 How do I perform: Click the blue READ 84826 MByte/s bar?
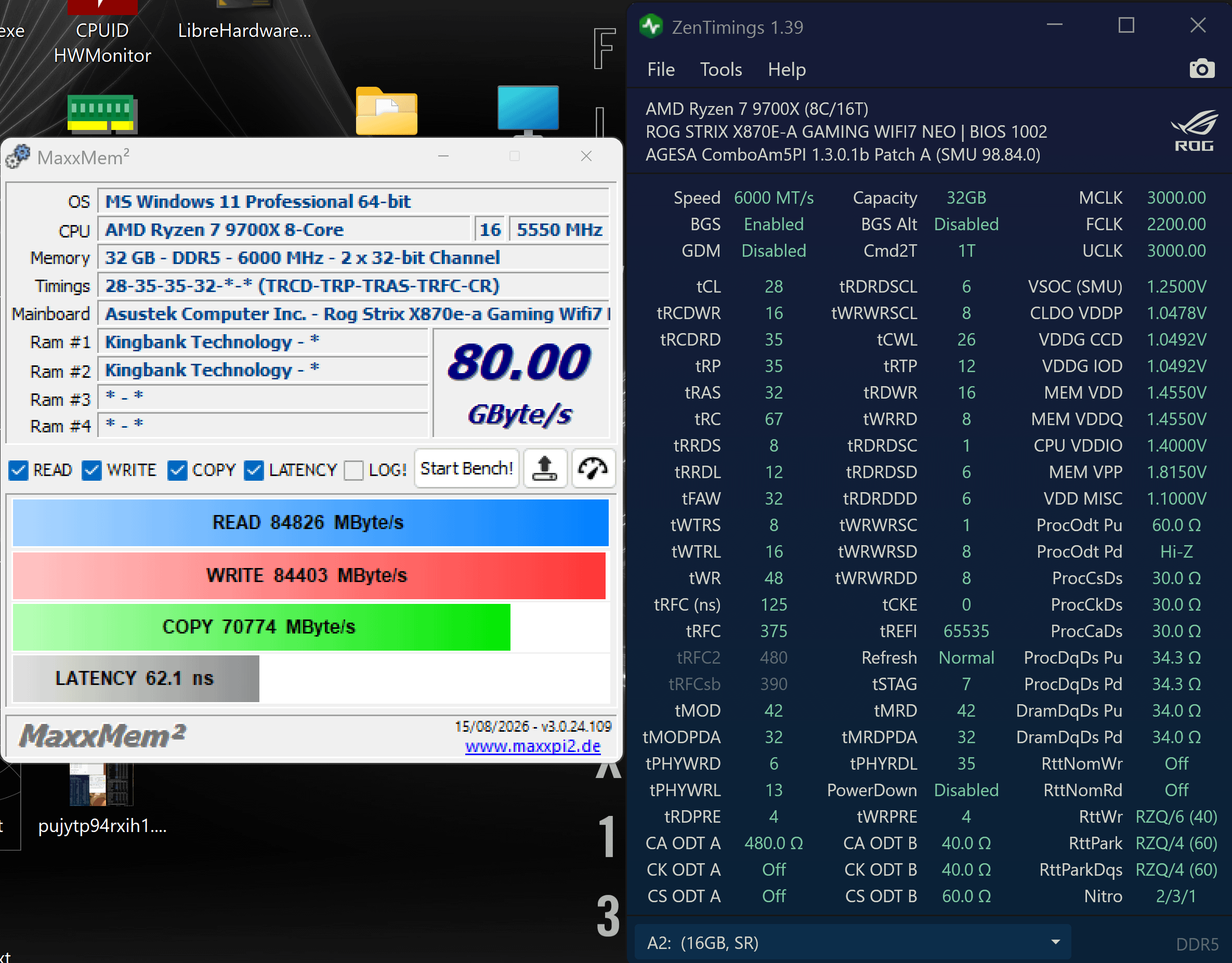[310, 523]
